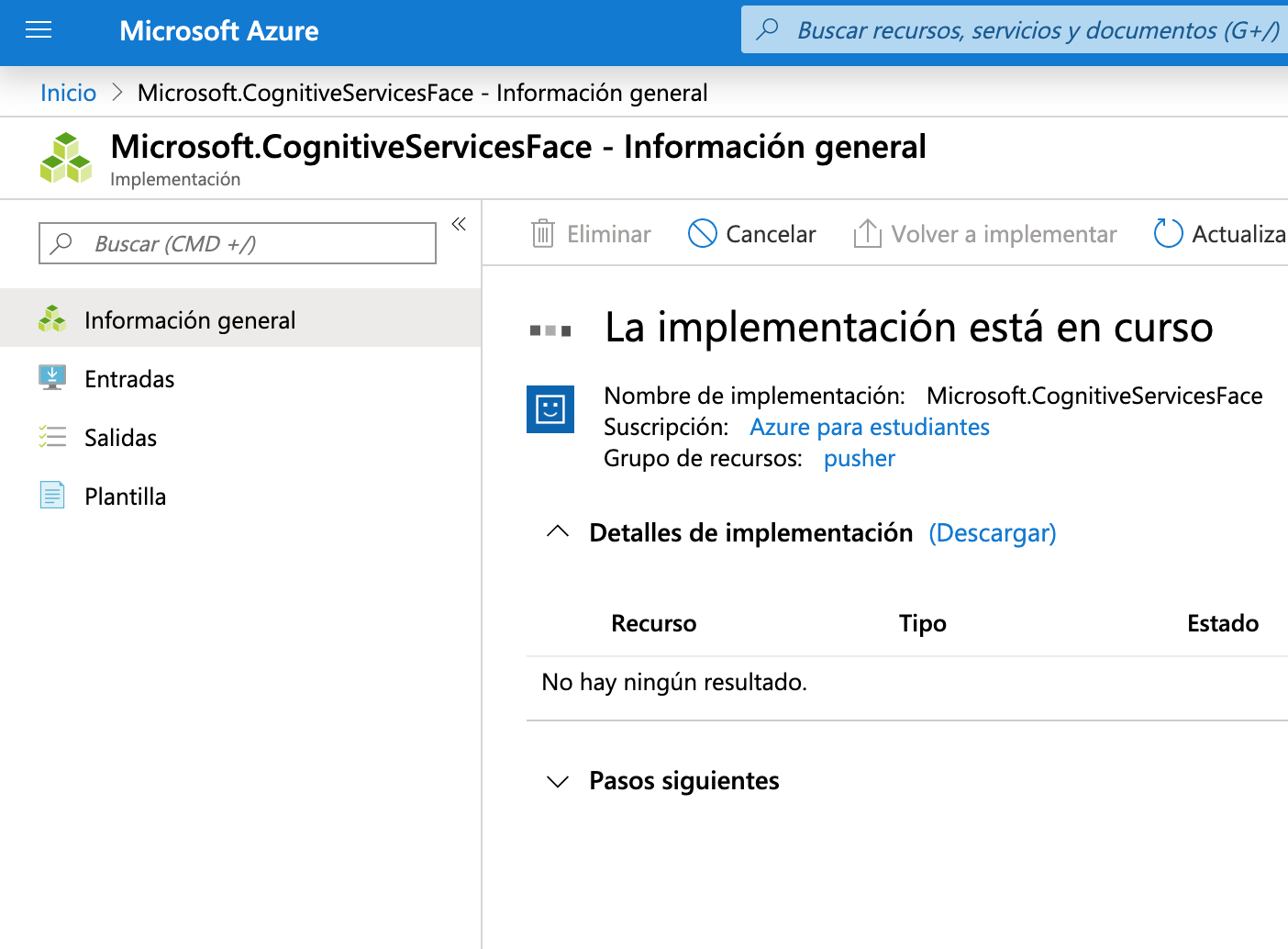Click the Actualizar circular arrow icon
Image resolution: width=1288 pixels, height=949 pixels.
tap(1168, 233)
